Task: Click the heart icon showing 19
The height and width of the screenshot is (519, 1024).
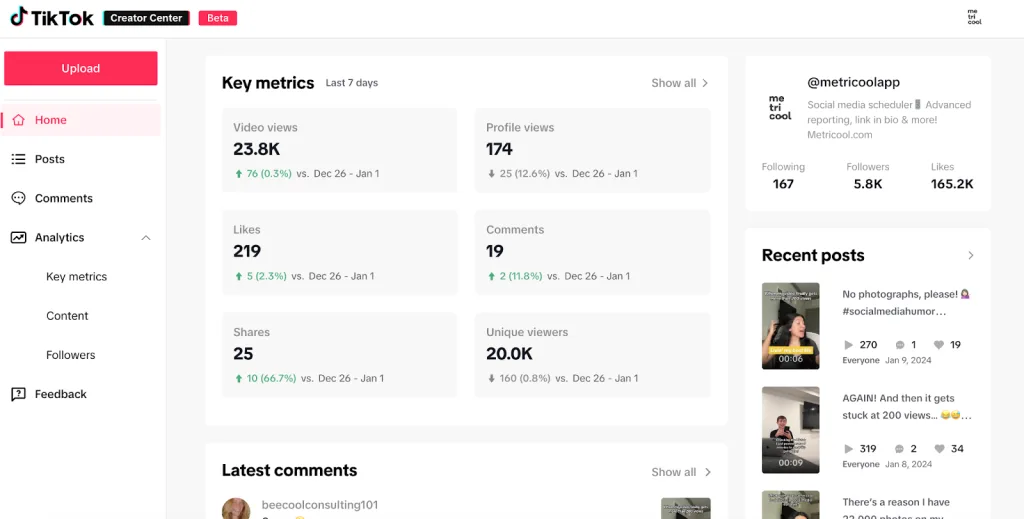Action: [939, 345]
